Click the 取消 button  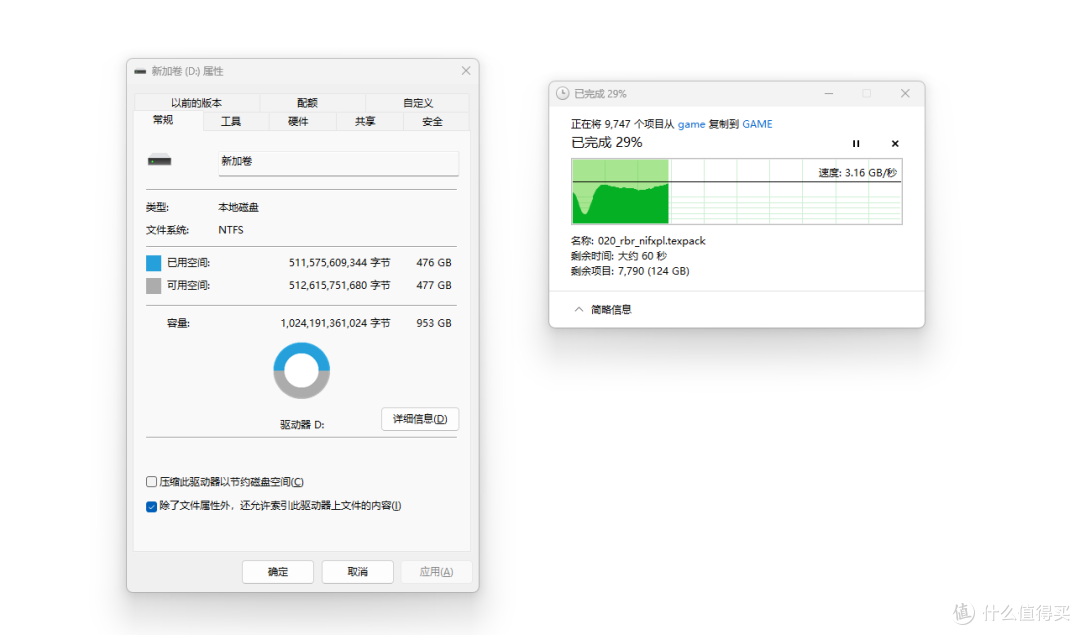(x=357, y=572)
